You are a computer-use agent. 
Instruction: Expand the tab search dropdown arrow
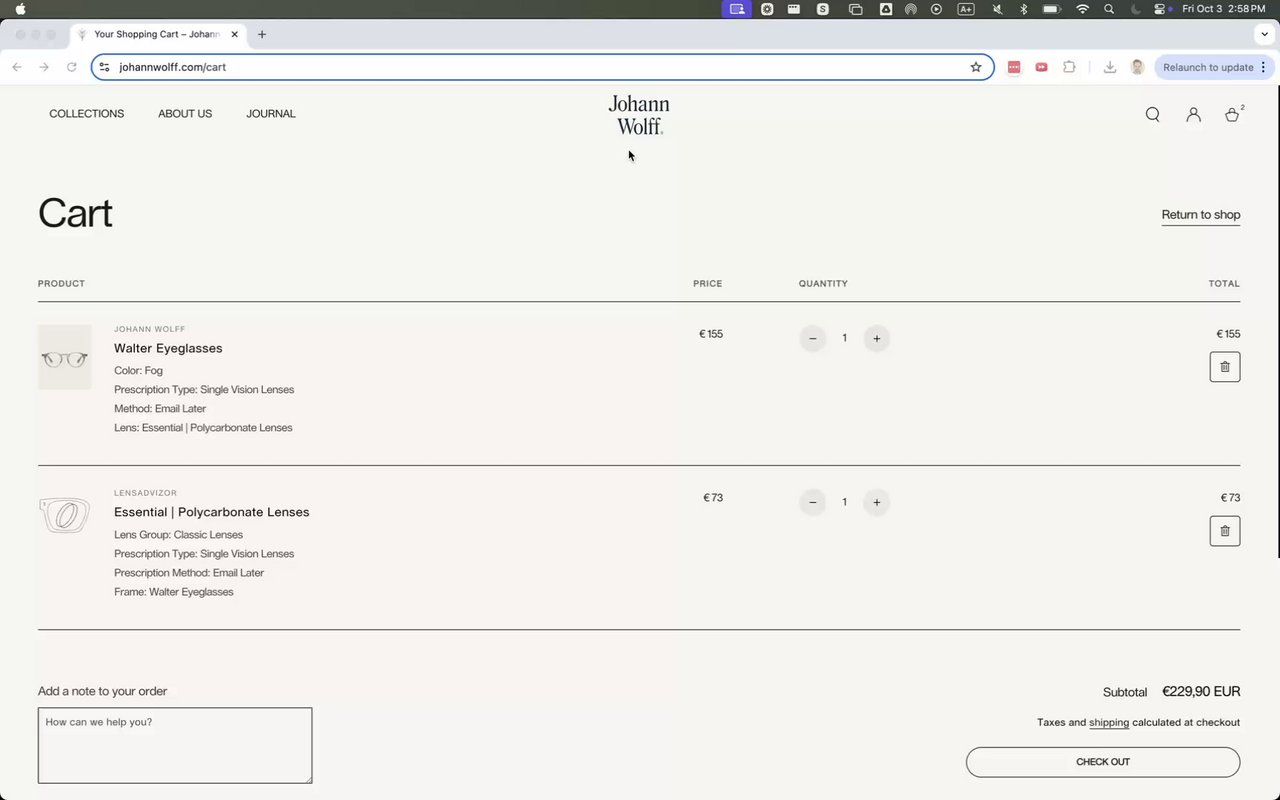tap(1265, 34)
